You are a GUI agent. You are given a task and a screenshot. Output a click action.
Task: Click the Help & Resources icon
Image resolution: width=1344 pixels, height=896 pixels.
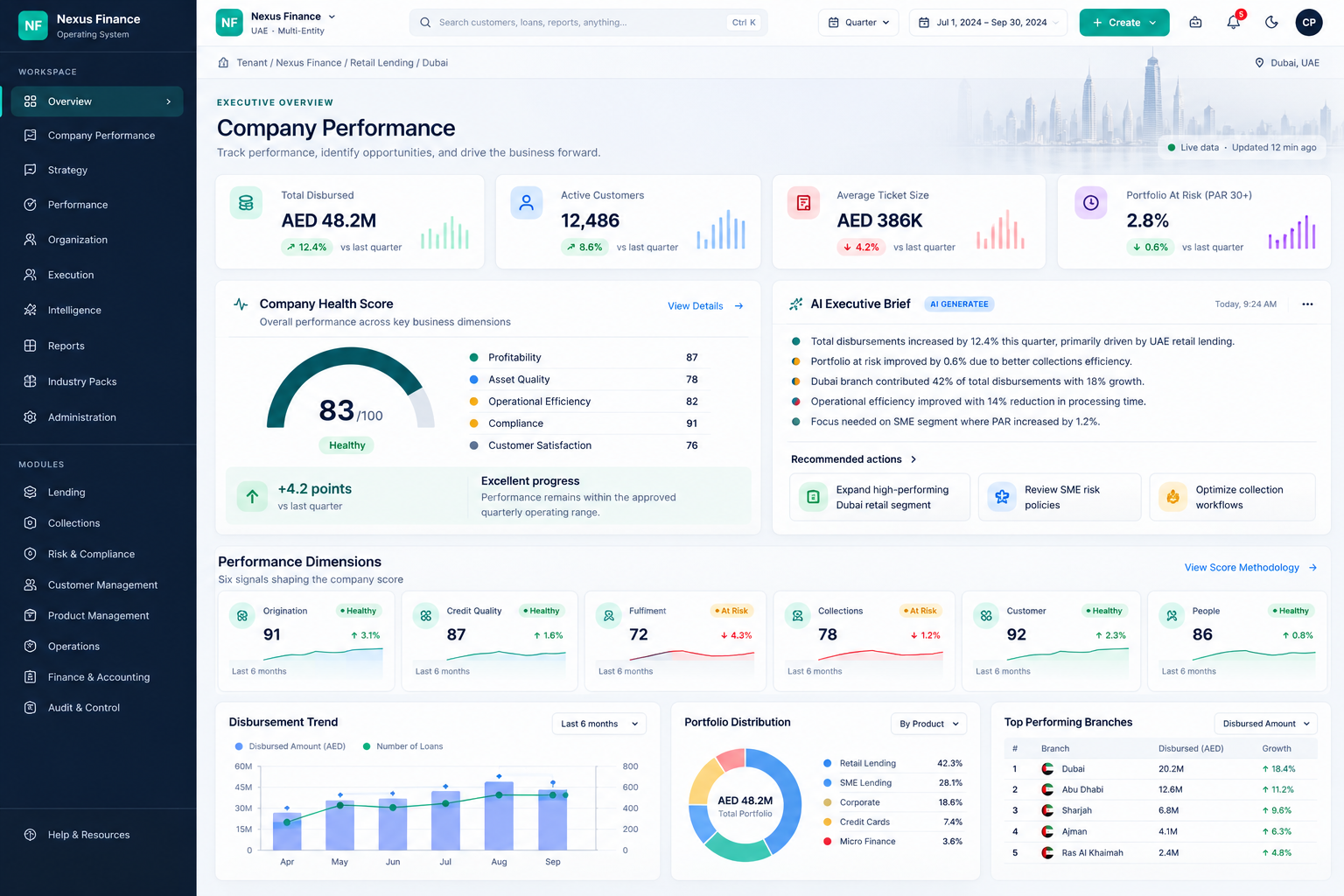pos(30,835)
